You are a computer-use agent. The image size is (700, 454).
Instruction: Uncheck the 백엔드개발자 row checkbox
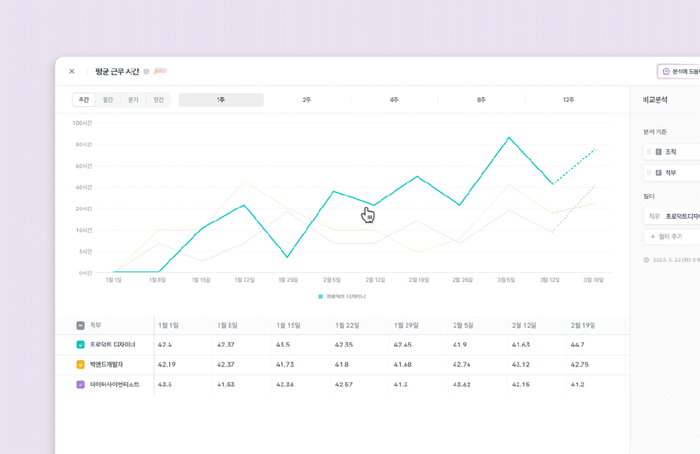point(80,364)
